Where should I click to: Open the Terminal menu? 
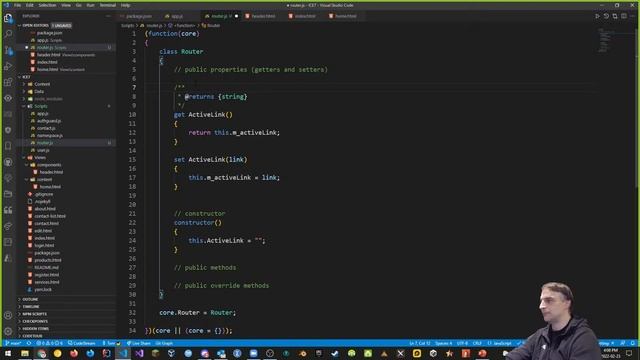coord(108,5)
